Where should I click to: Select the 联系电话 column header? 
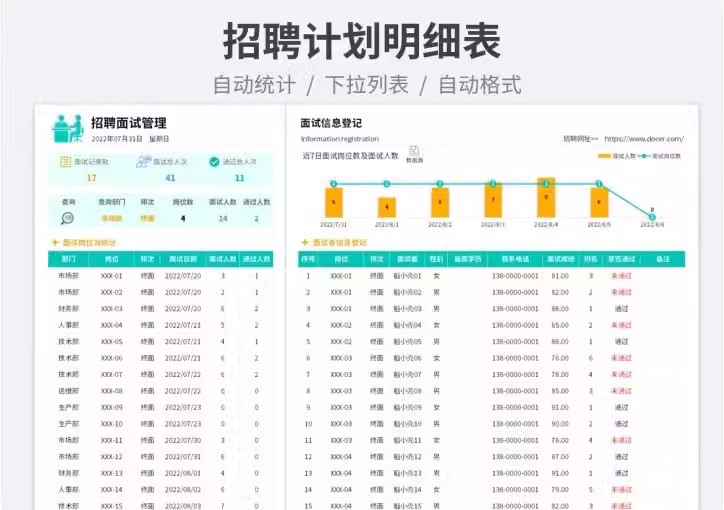(515, 259)
